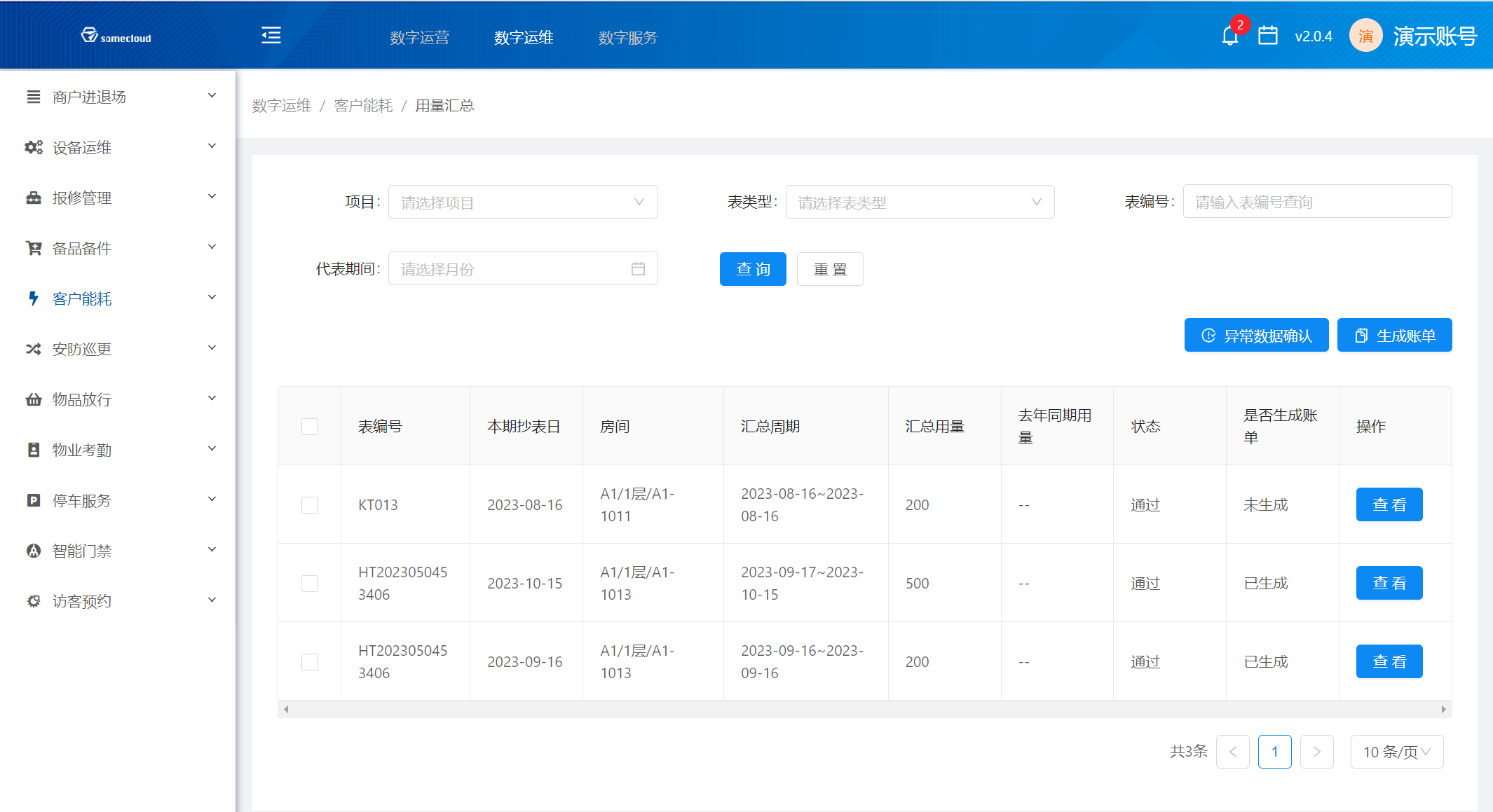Viewport: 1493px width, 812px height.
Task: Go to the next page arrow
Action: click(x=1317, y=752)
